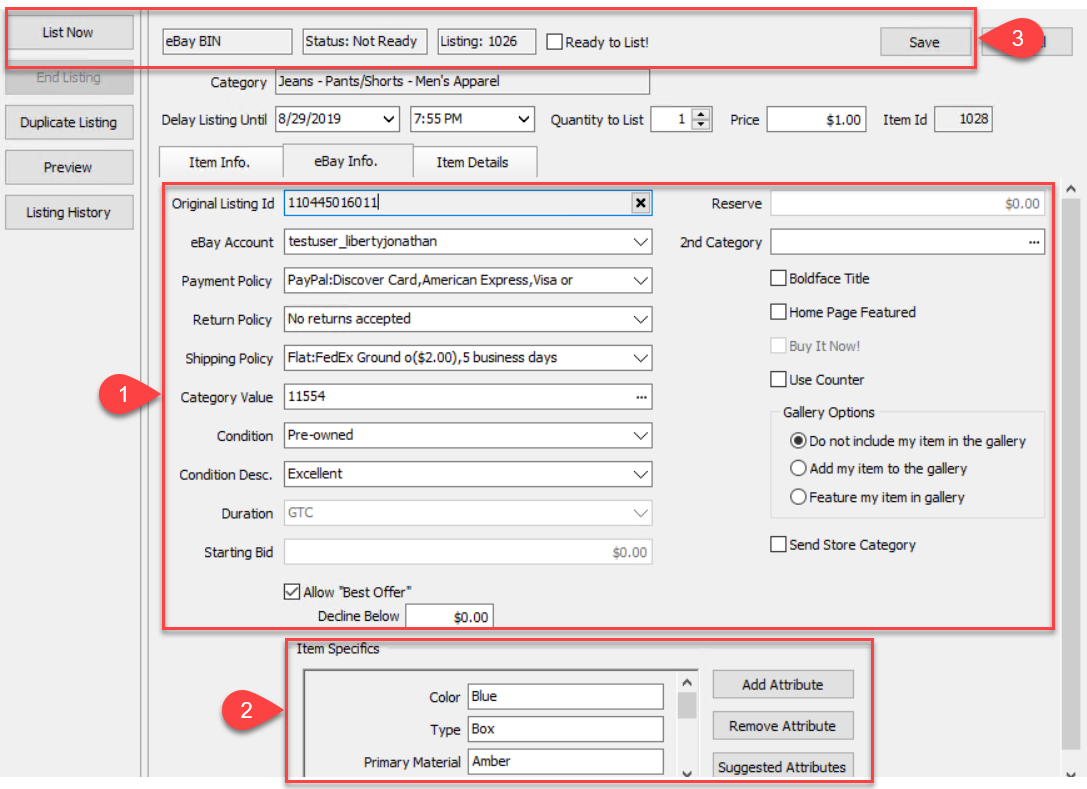Save the listing

pyautogui.click(x=925, y=42)
